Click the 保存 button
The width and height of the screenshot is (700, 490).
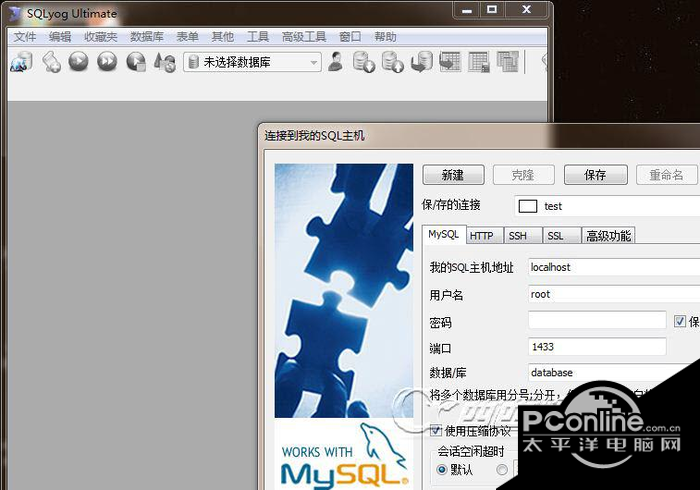pyautogui.click(x=596, y=174)
